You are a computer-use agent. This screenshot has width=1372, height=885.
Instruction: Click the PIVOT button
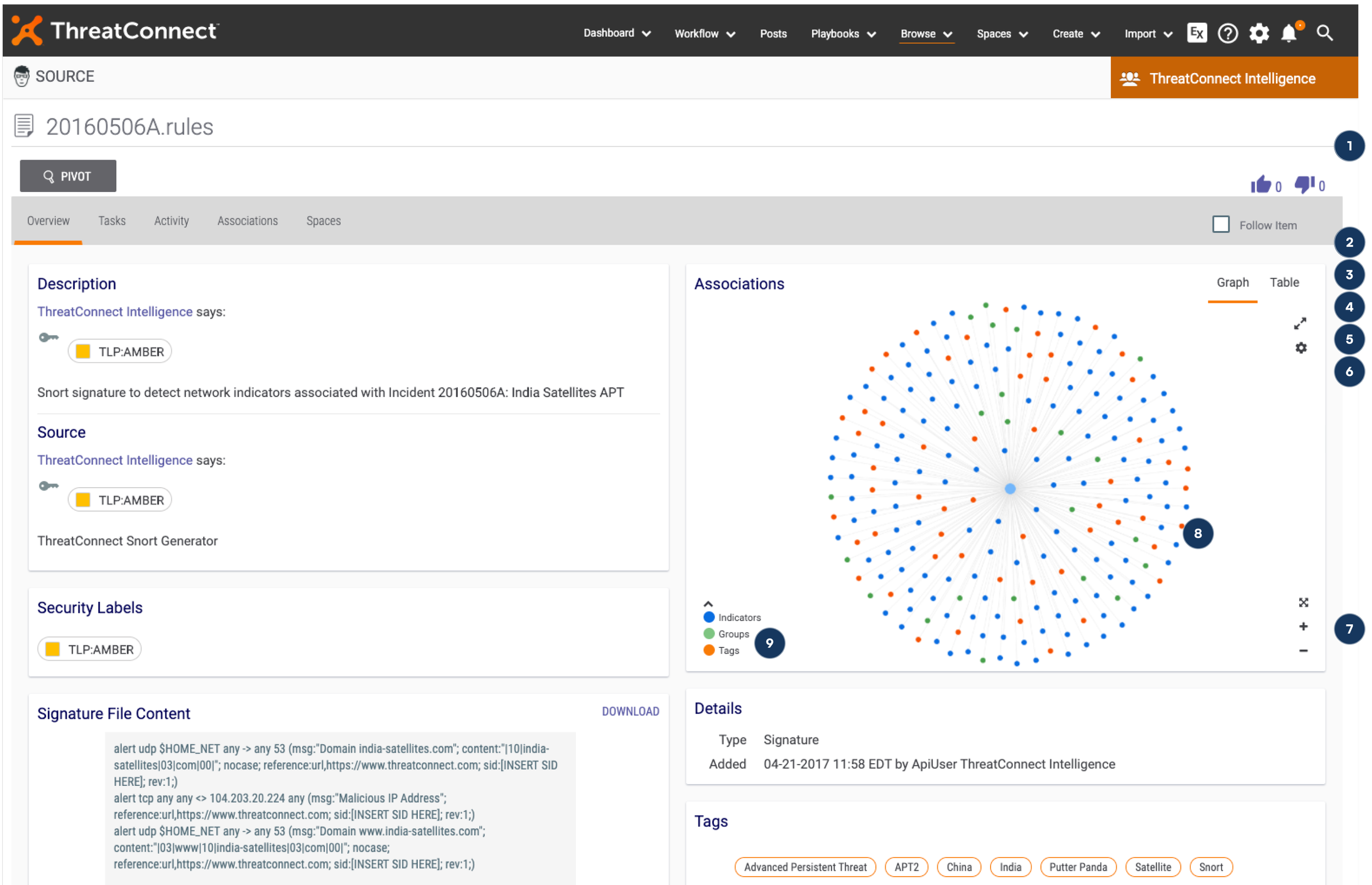tap(68, 177)
